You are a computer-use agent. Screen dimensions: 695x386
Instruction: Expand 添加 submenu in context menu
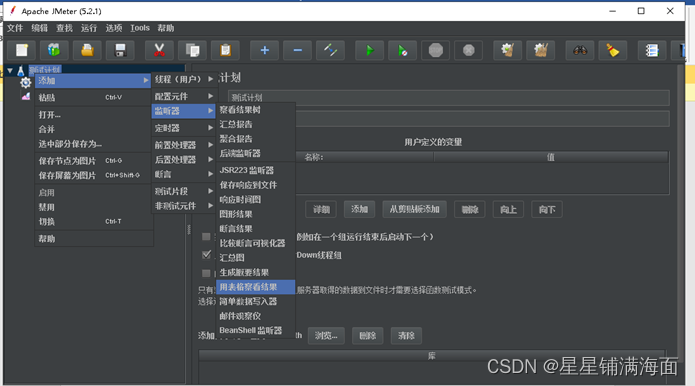coord(93,81)
